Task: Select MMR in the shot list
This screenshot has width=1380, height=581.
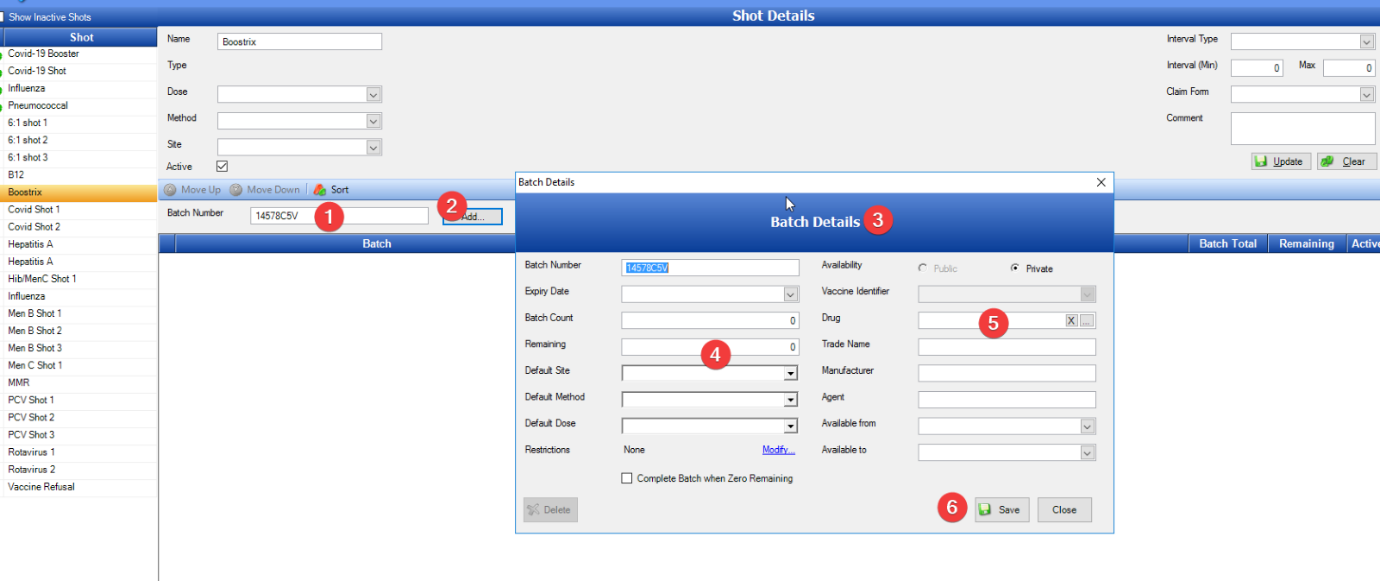Action: click(x=20, y=383)
